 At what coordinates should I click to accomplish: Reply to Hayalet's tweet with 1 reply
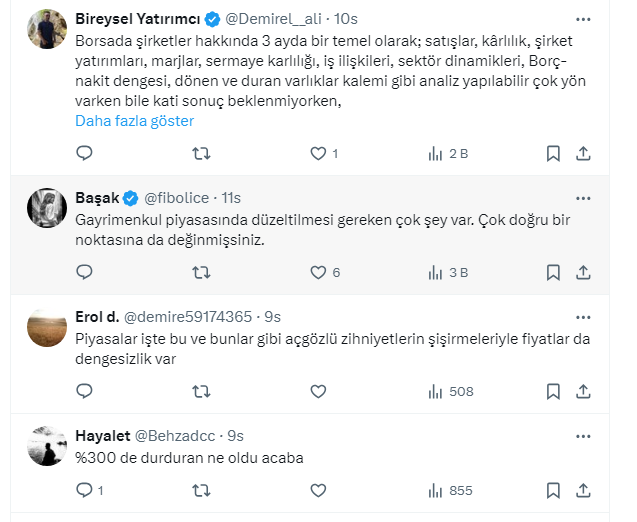tap(85, 490)
